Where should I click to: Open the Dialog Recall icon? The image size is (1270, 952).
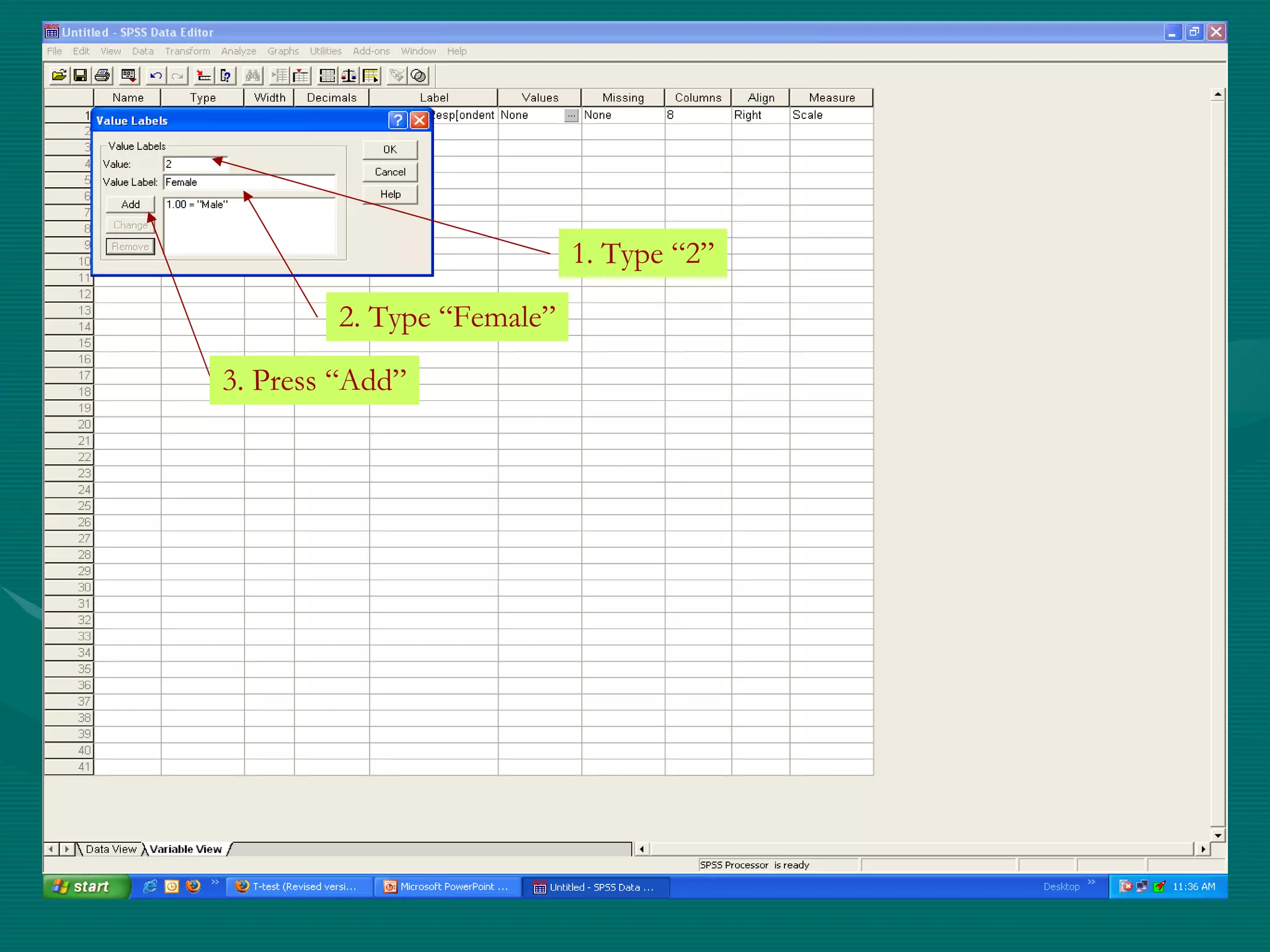point(128,76)
